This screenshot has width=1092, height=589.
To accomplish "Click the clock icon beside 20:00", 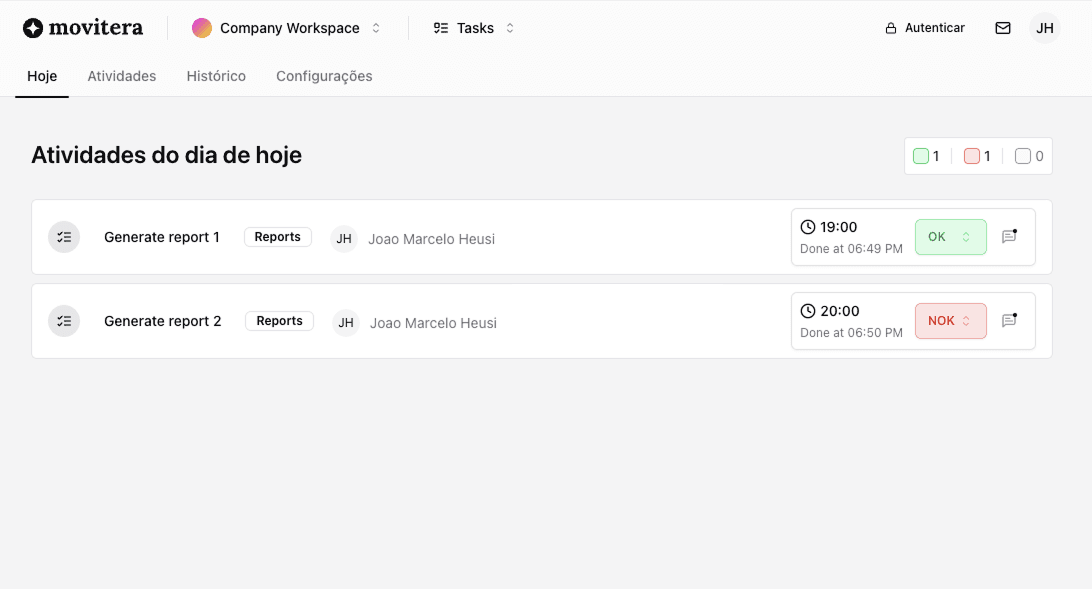I will tap(806, 310).
